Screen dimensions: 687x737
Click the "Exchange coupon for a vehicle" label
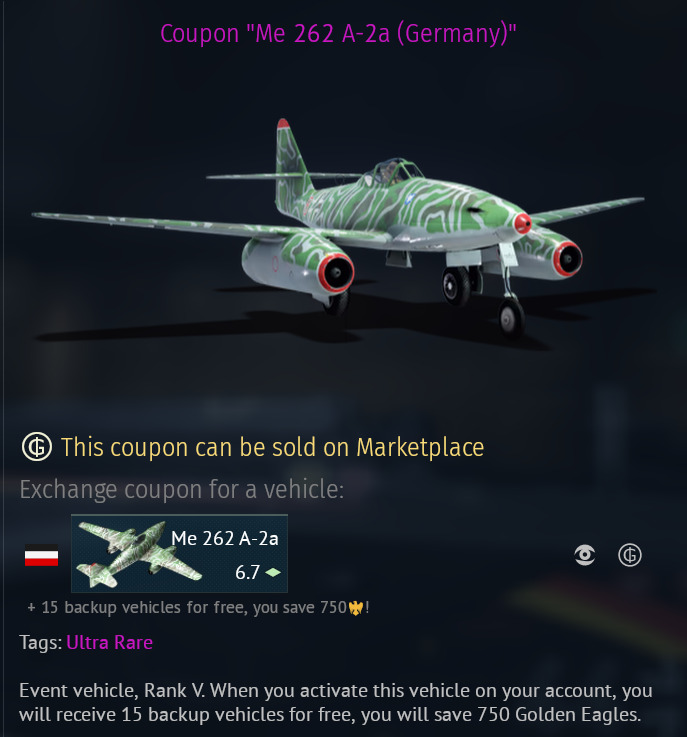[x=181, y=490]
